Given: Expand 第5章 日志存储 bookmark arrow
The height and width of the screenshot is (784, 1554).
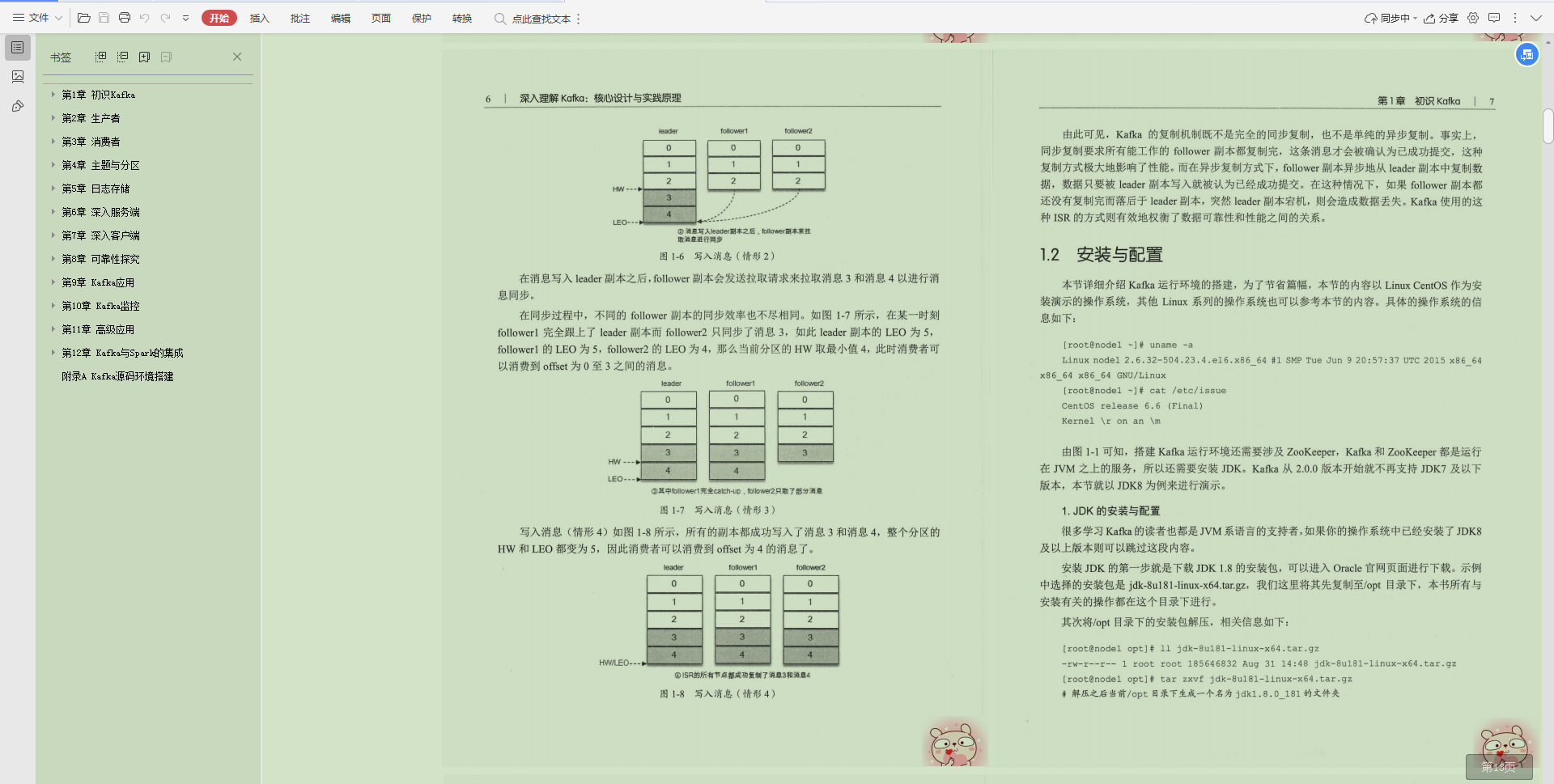Looking at the screenshot, I should pos(53,189).
